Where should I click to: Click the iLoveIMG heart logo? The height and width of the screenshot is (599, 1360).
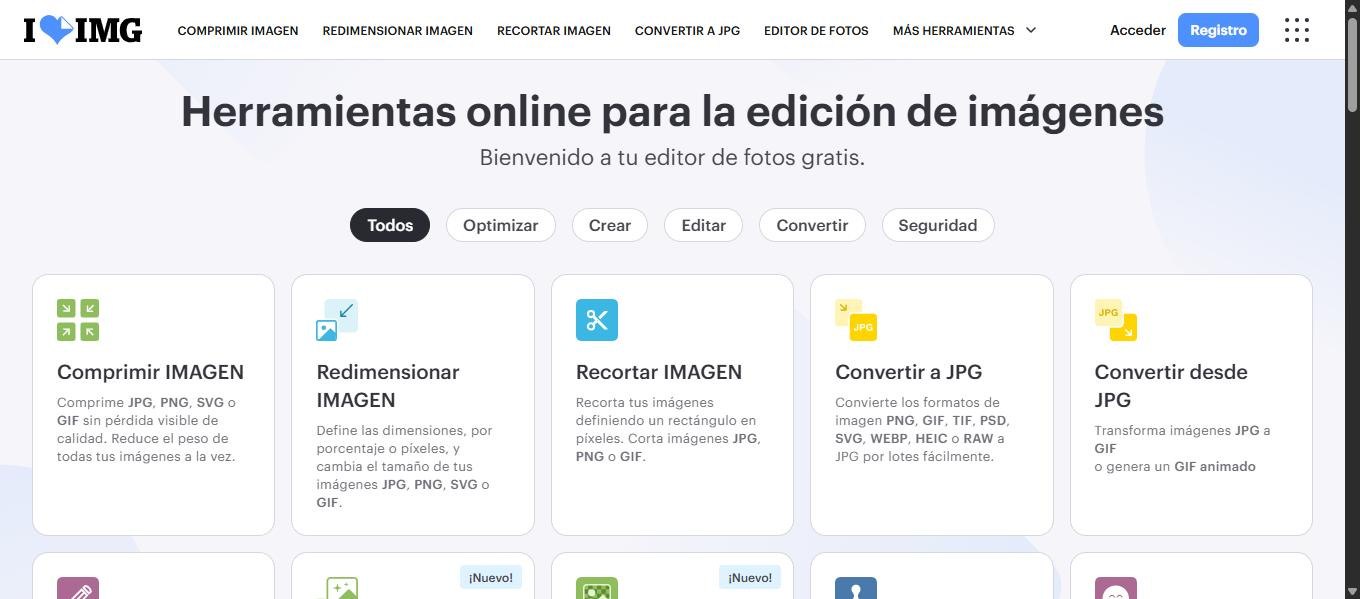pos(82,30)
